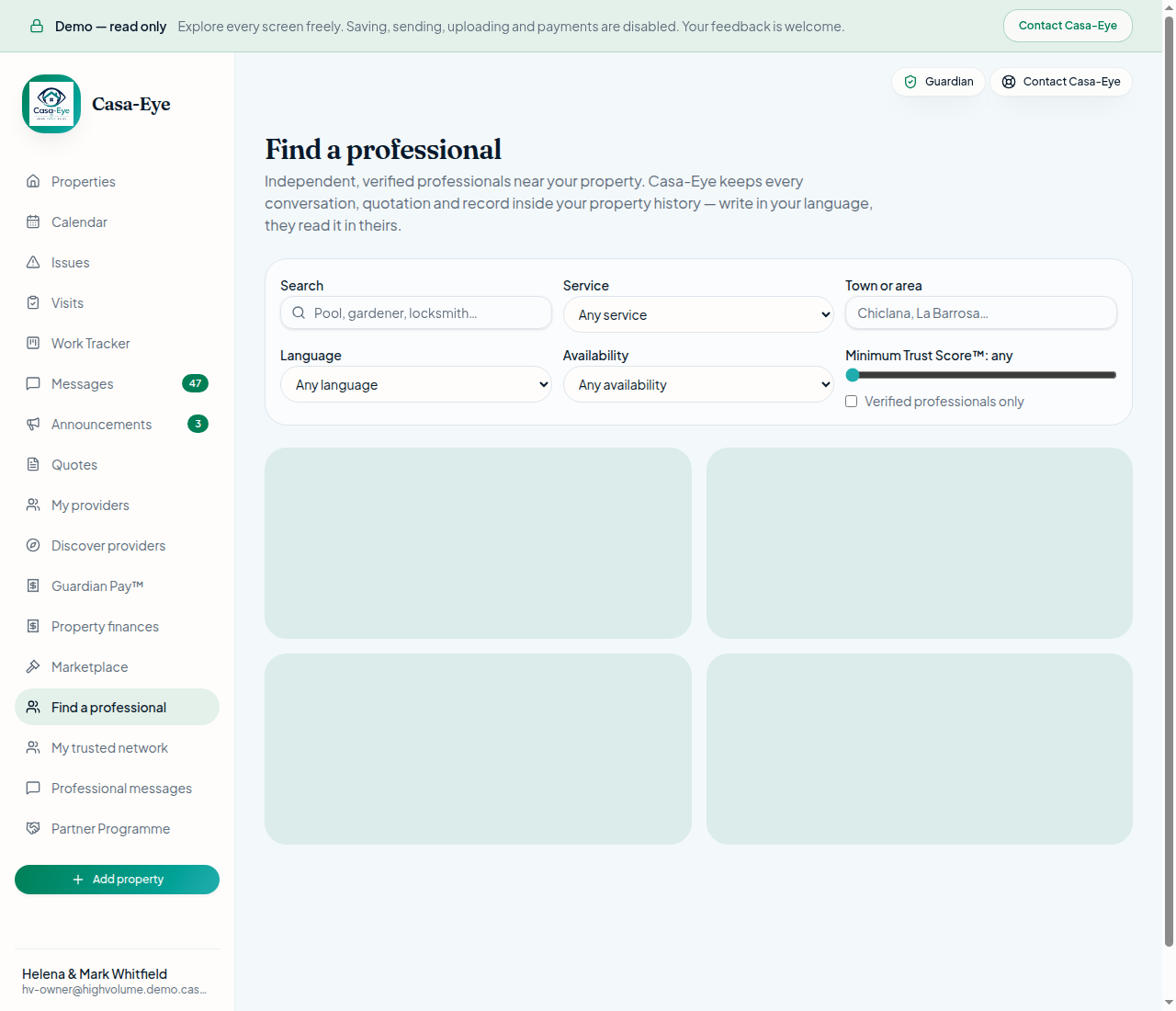Click the Search professionals text field
This screenshot has width=1176, height=1011.
click(x=415, y=312)
